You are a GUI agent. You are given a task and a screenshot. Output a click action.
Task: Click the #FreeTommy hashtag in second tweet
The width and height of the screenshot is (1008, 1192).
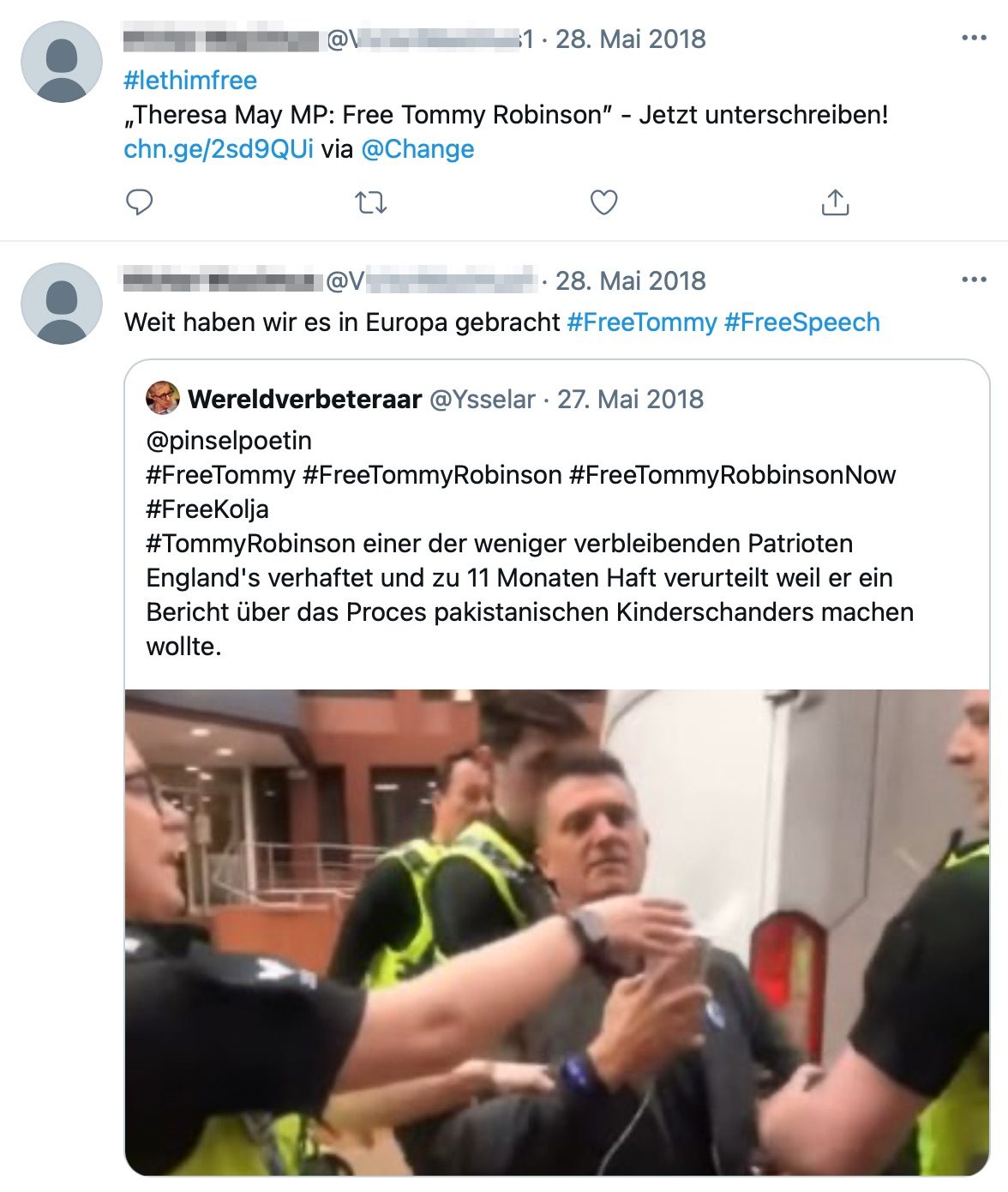tap(642, 322)
